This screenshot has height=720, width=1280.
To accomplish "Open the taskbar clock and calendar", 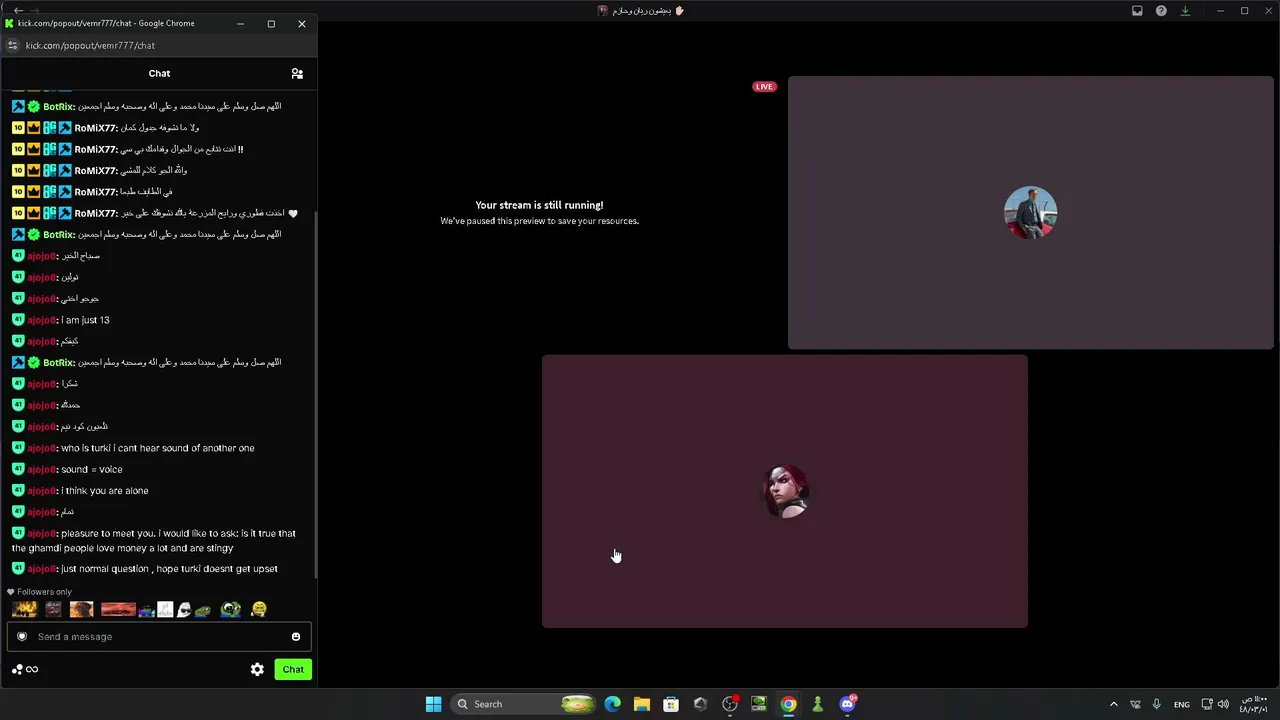I will (1253, 704).
